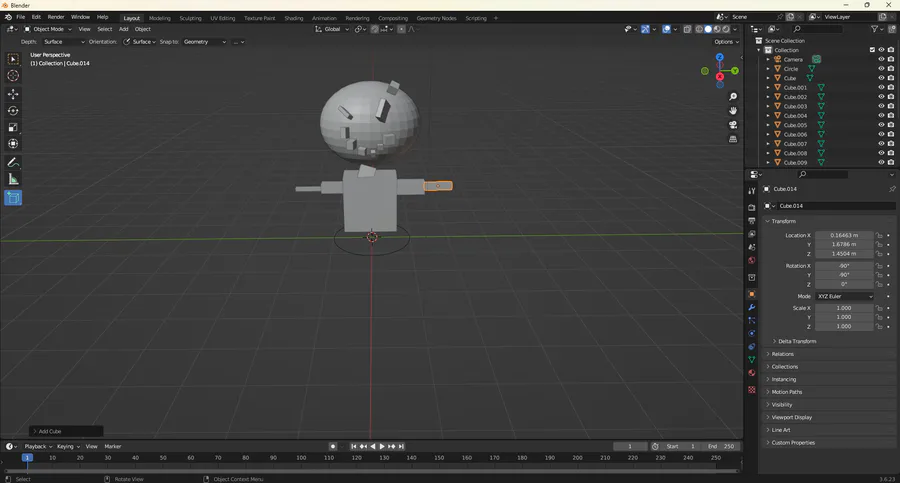Select the Annotate tool

pyautogui.click(x=13, y=163)
